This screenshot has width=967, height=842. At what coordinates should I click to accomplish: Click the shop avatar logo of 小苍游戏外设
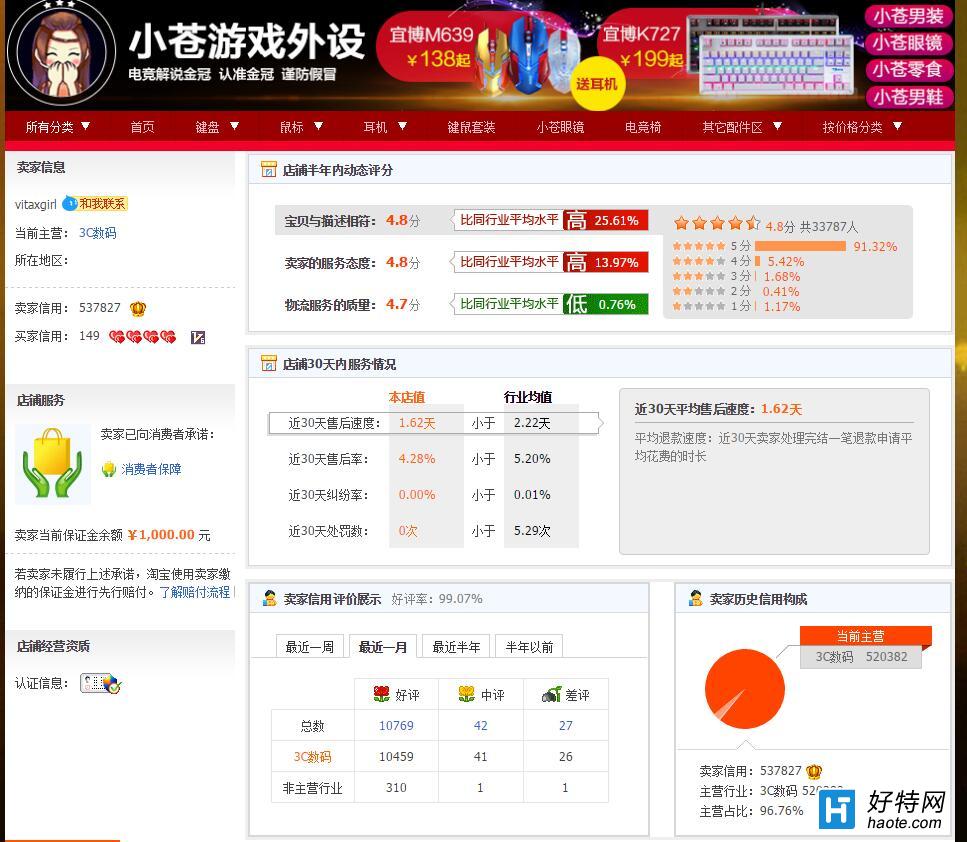[x=62, y=52]
